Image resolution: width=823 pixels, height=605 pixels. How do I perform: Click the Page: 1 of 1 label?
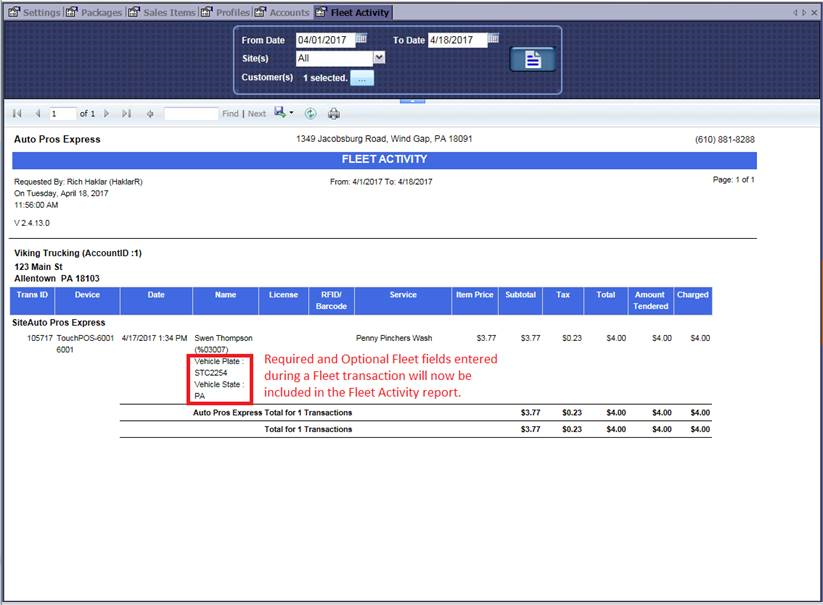click(x=734, y=179)
